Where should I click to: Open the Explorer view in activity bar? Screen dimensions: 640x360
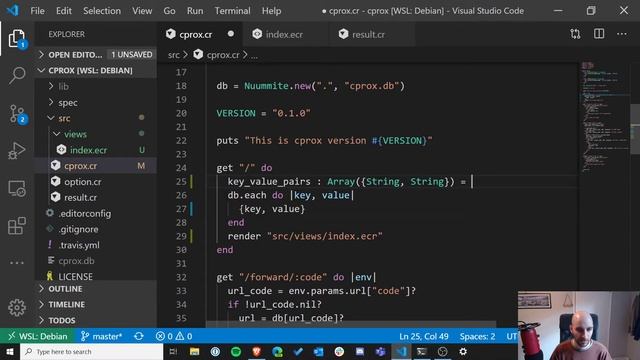[x=17, y=38]
